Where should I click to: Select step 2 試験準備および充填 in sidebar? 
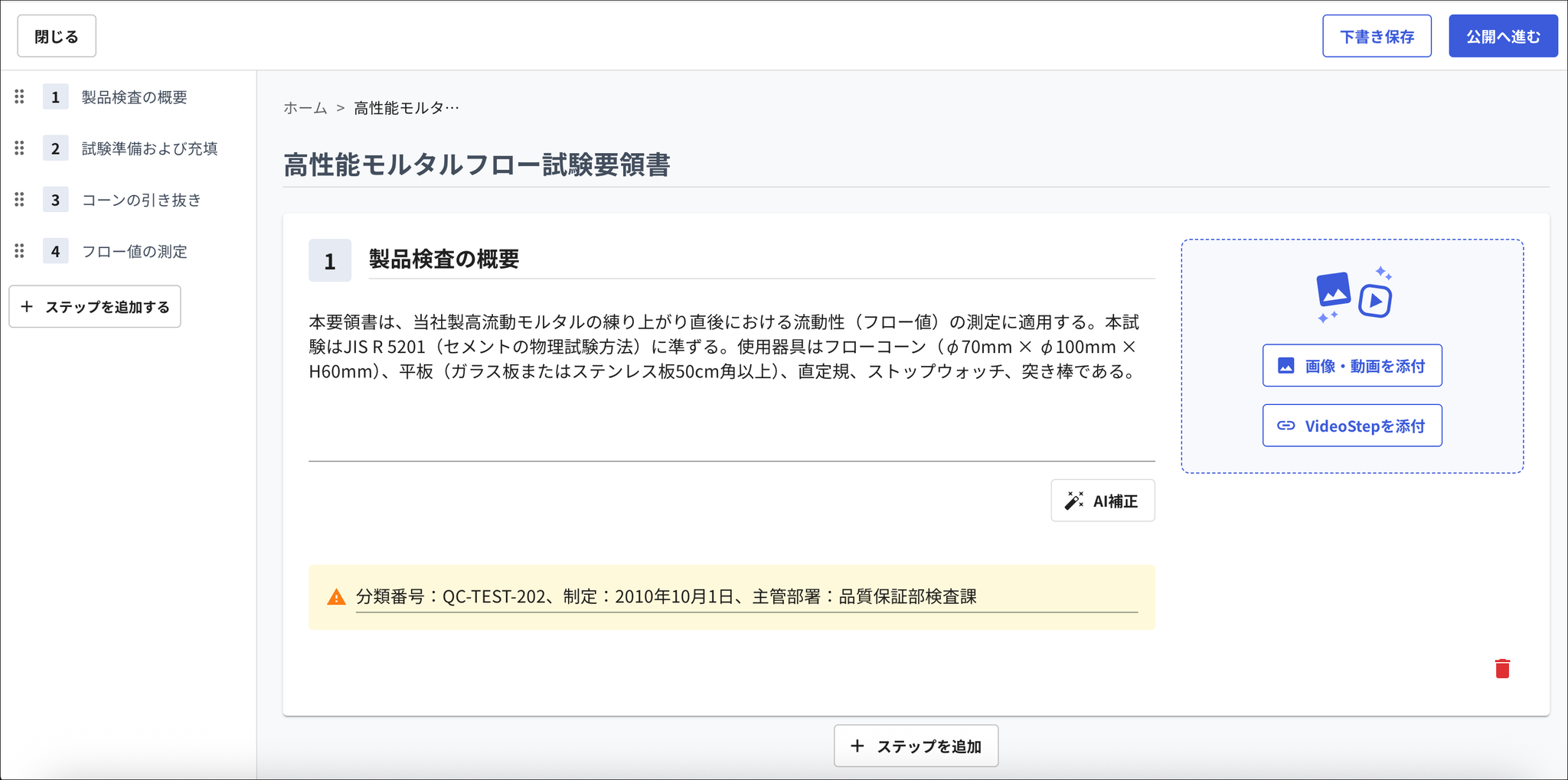(x=150, y=148)
